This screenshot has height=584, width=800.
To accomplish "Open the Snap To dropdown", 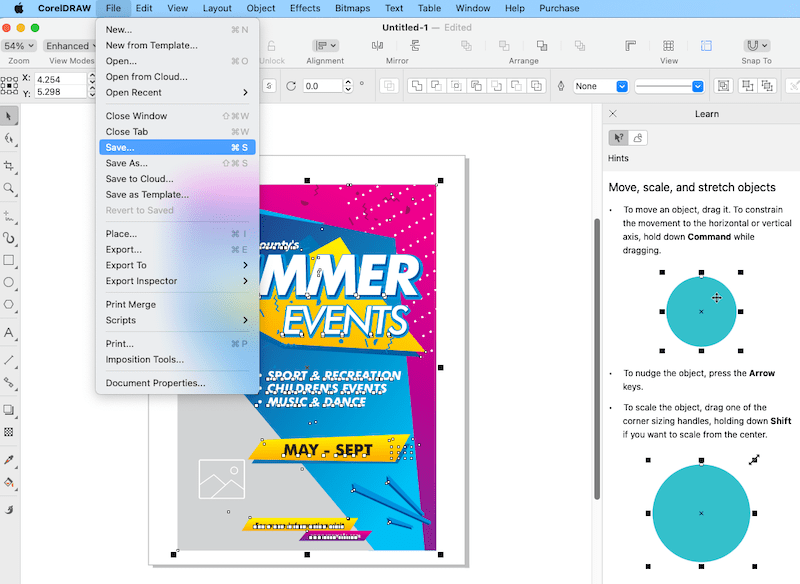I will click(757, 46).
